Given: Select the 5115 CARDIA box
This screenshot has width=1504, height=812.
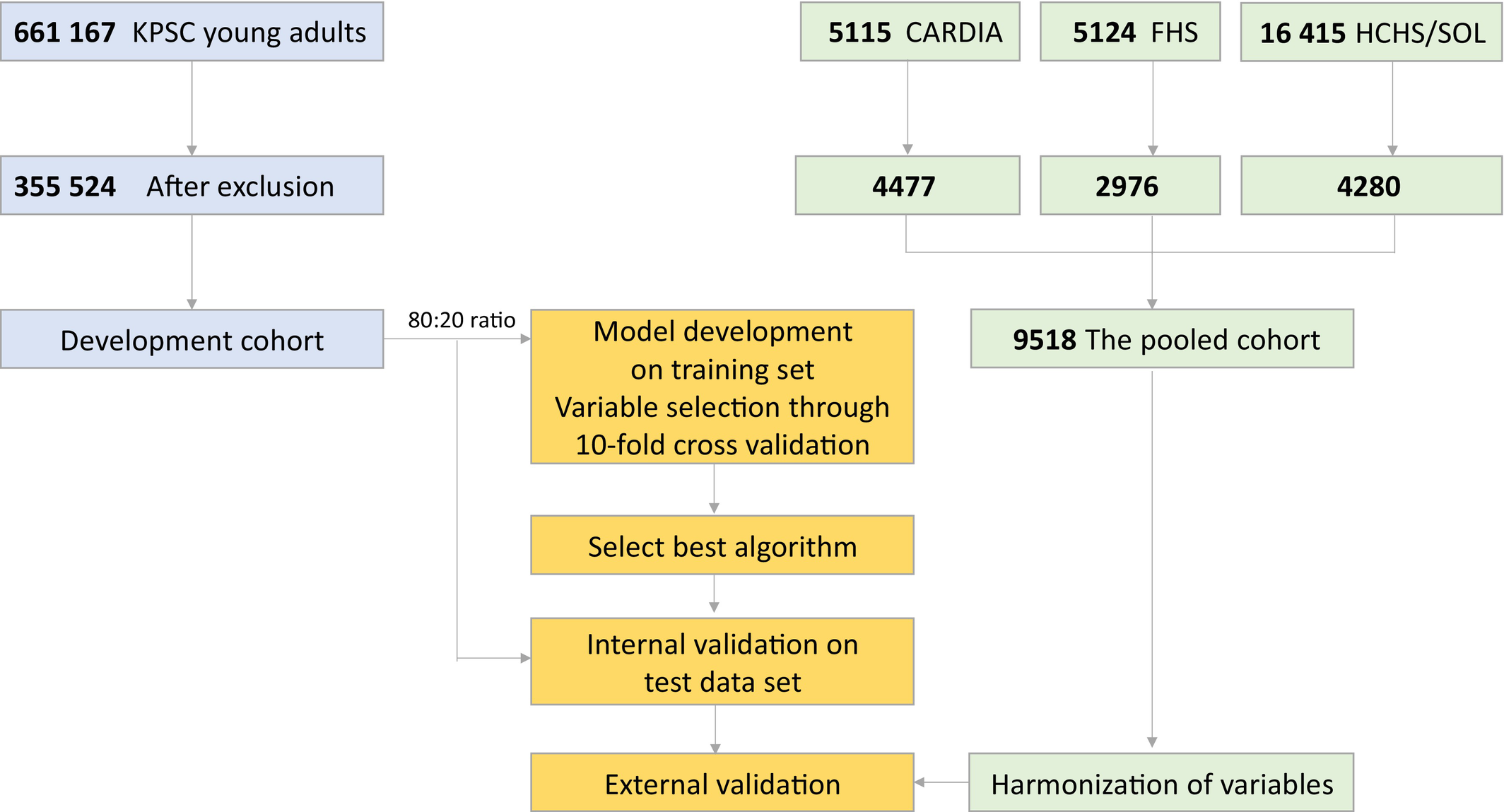Looking at the screenshot, I should click(910, 32).
